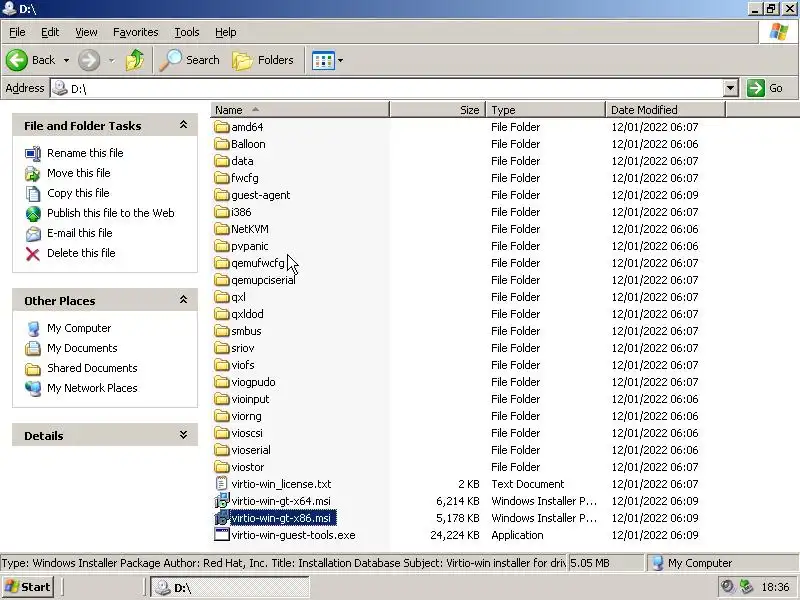Click E-mail this file
This screenshot has width=800, height=600.
[80, 233]
